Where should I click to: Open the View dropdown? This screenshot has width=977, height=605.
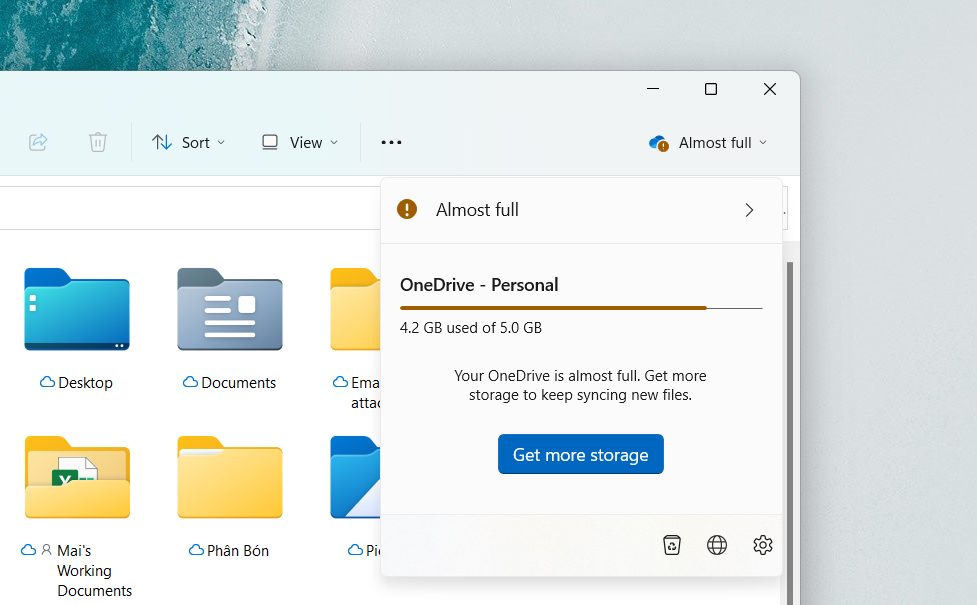[x=298, y=142]
